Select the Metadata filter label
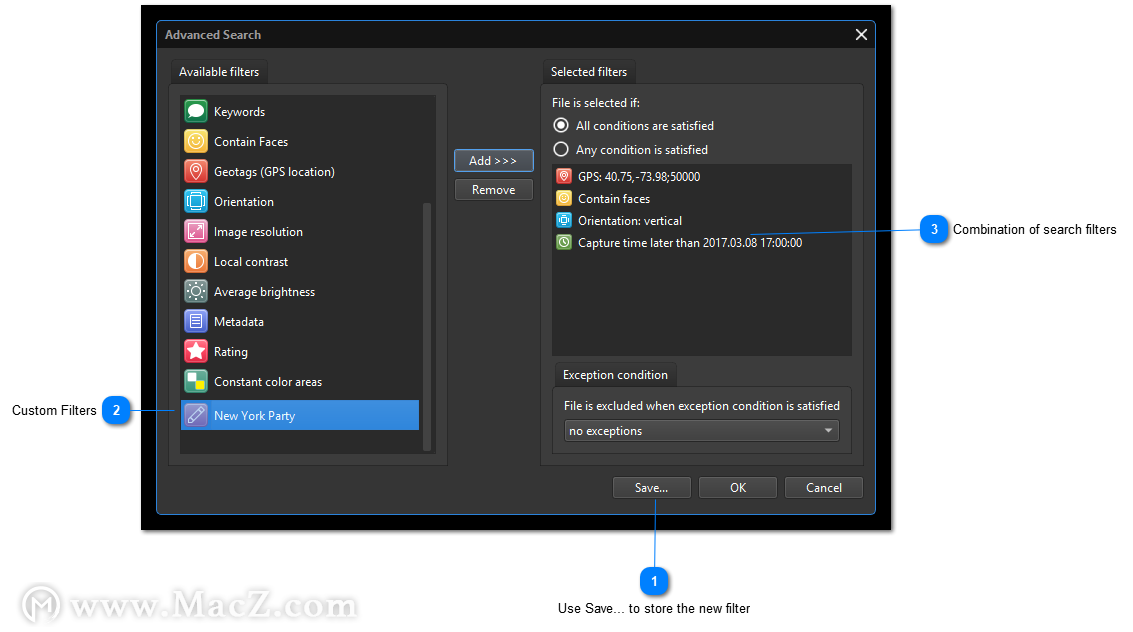The height and width of the screenshot is (632, 1133). 238,321
